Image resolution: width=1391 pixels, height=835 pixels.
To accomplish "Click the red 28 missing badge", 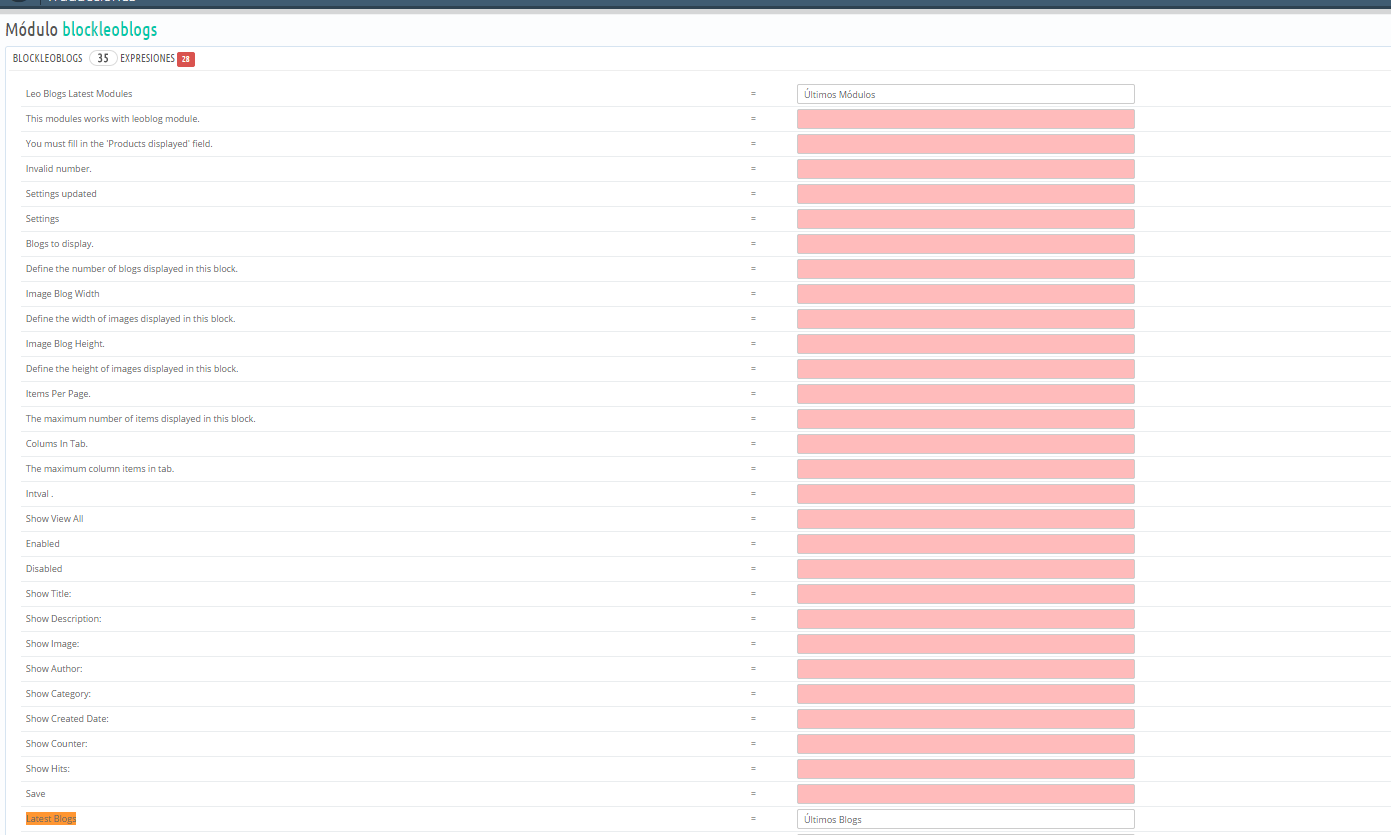I will [186, 59].
